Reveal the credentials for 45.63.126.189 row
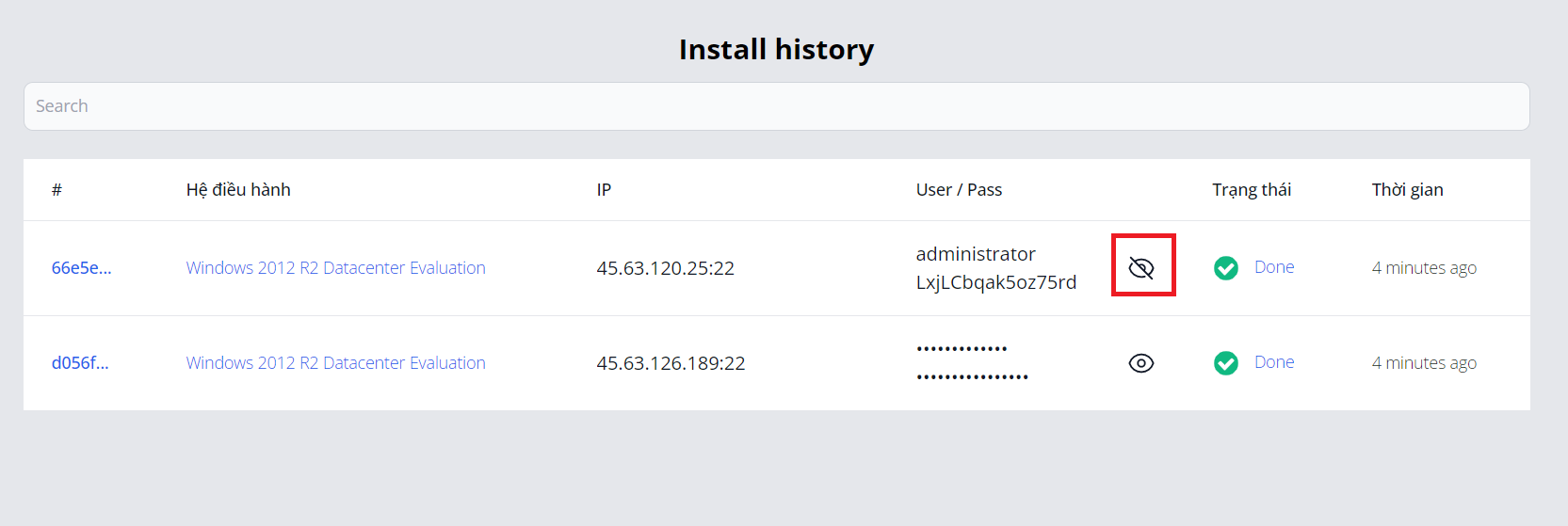 [x=1141, y=363]
